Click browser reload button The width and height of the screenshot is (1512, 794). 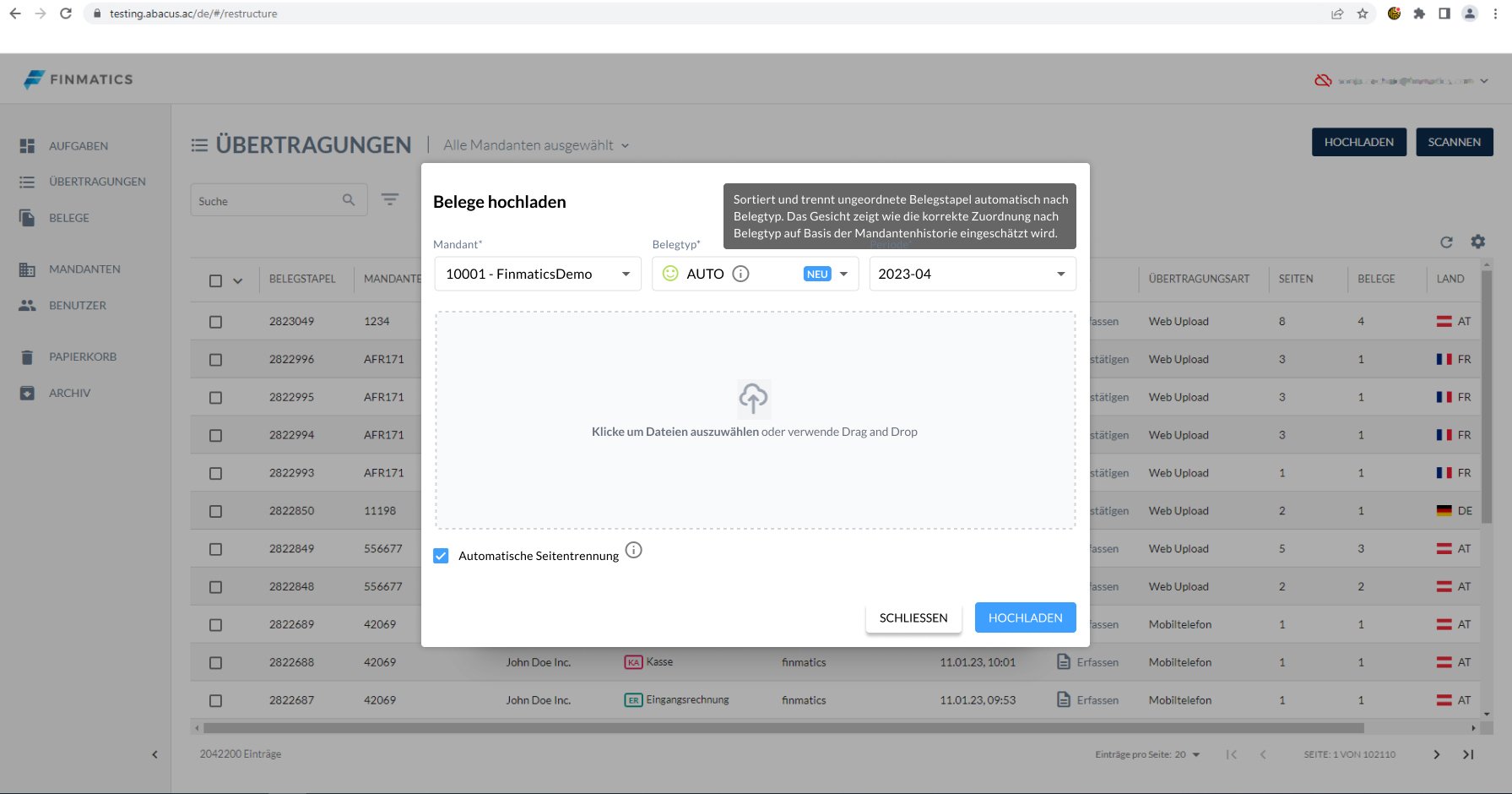coord(66,14)
